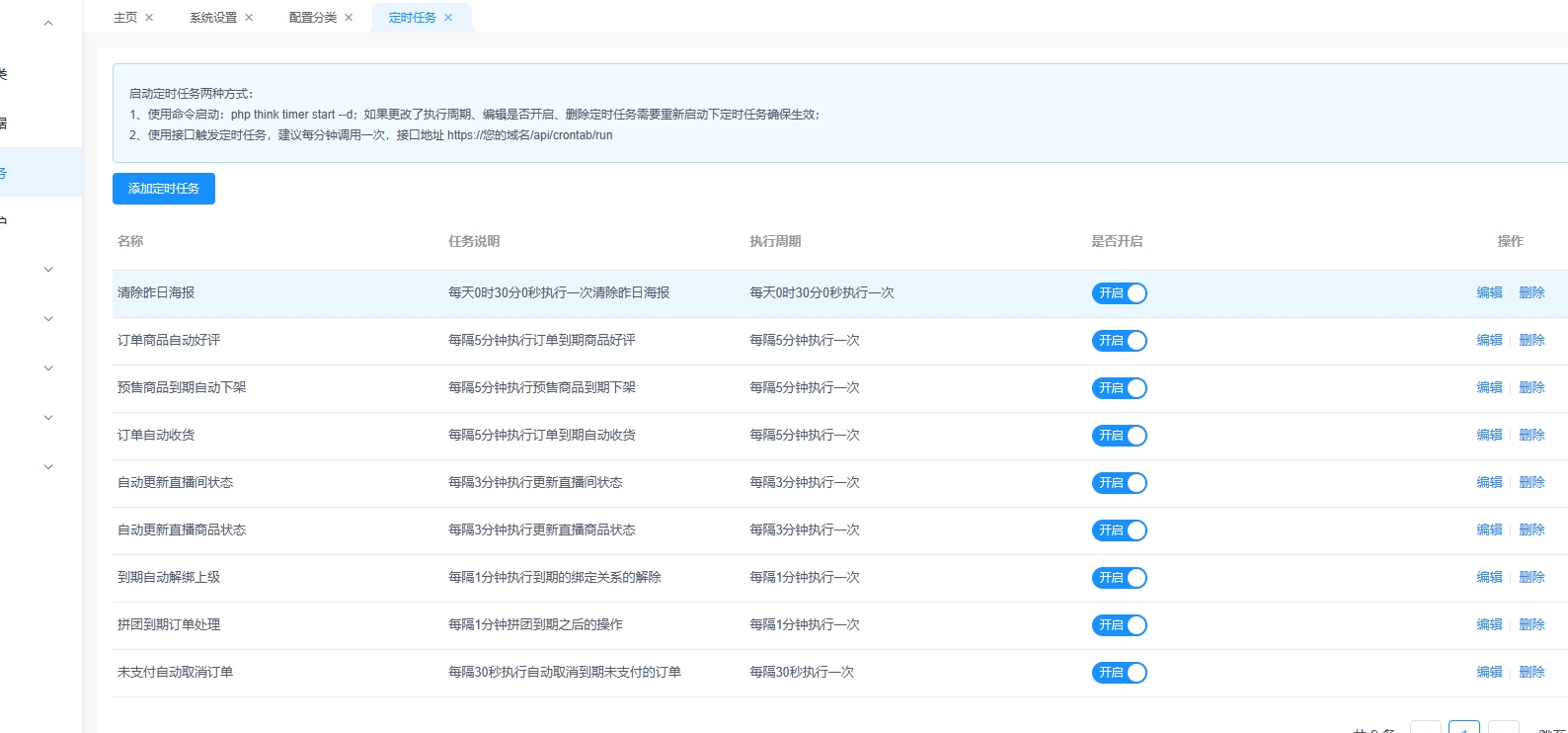Image resolution: width=1568 pixels, height=733 pixels.
Task: Click description 每隔1分钟执行到期的绑定关系的解除
Action: [x=555, y=577]
